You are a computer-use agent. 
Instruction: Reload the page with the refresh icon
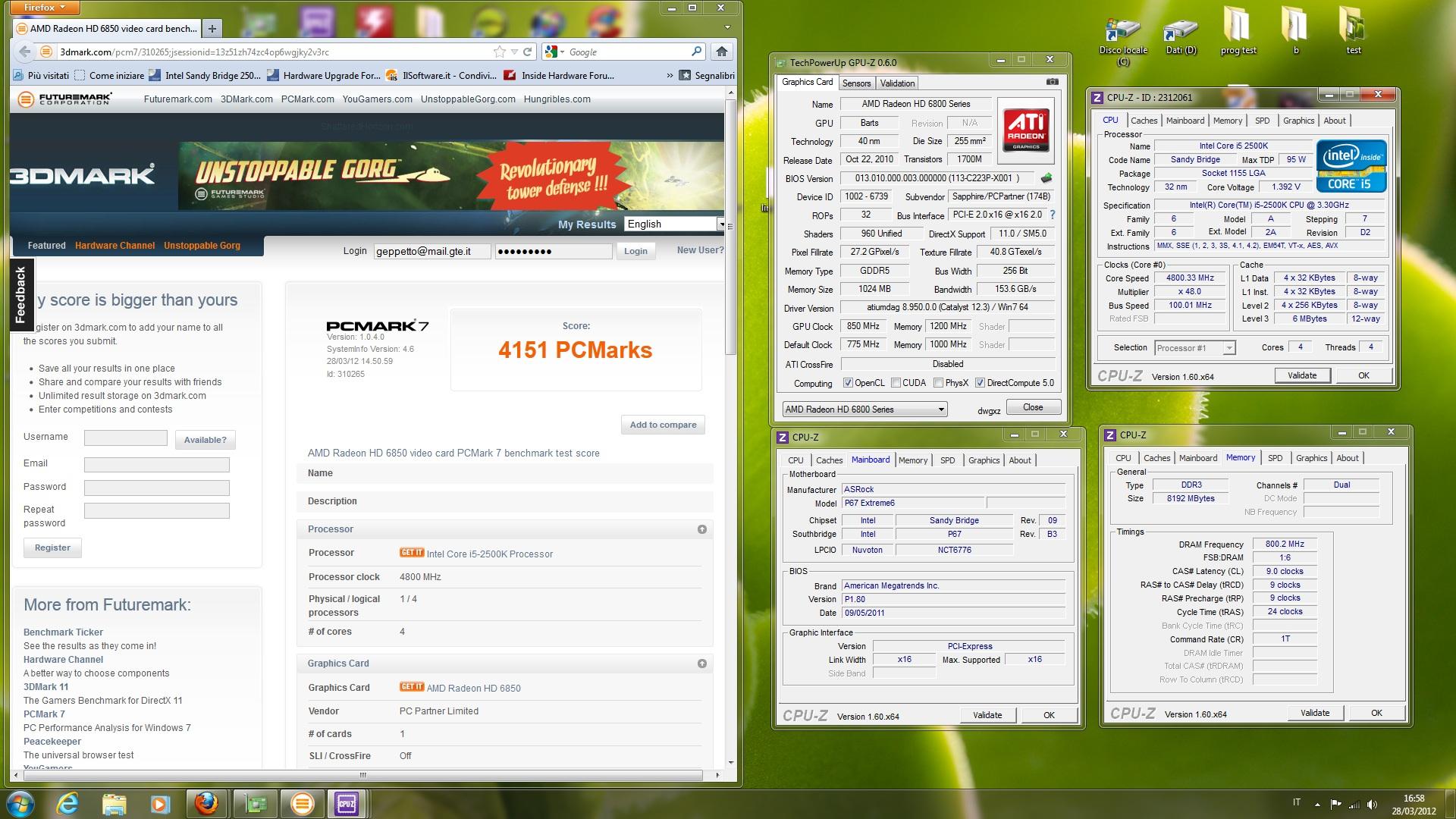point(527,52)
